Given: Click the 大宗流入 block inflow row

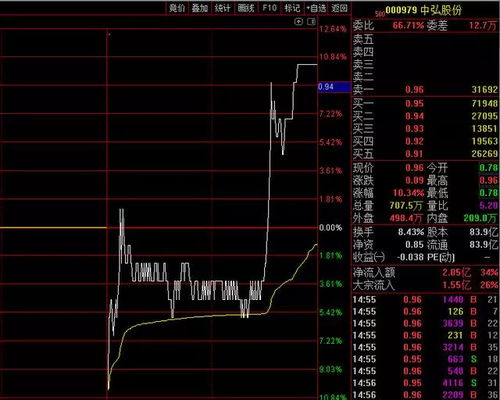Looking at the screenshot, I should 425,285.
